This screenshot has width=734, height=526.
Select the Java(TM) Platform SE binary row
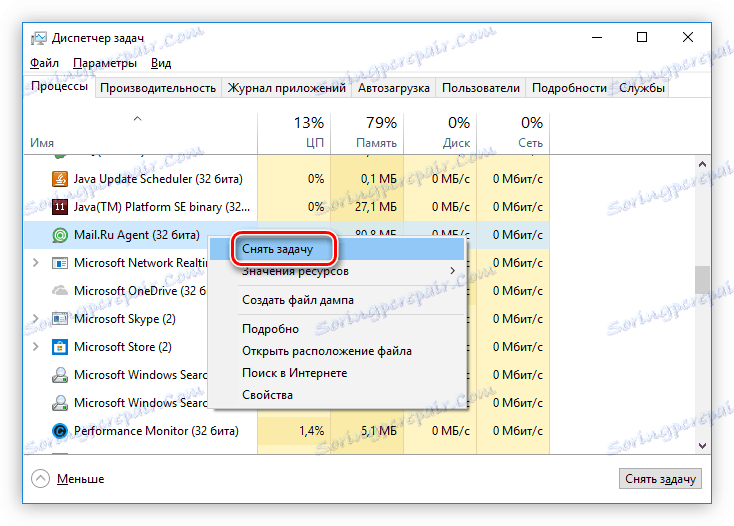pyautogui.click(x=286, y=207)
